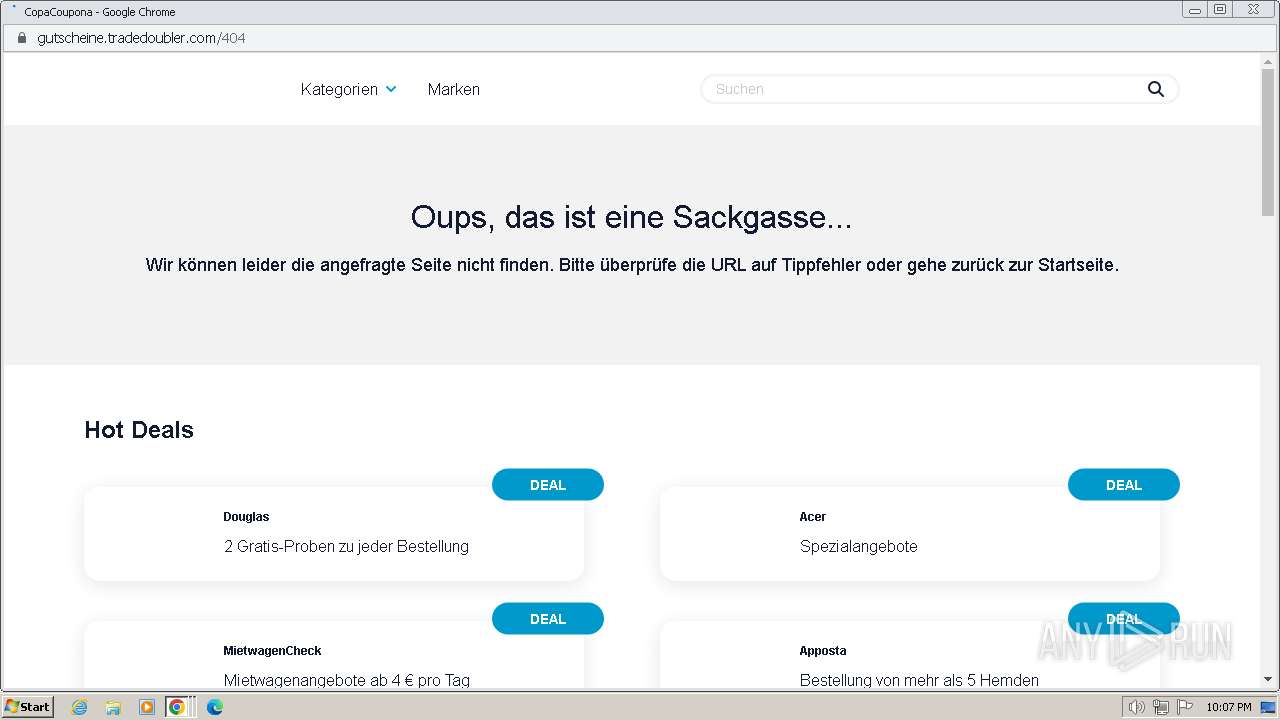Click DEAL button on Apposta card
The image size is (1280, 720).
(x=1124, y=619)
